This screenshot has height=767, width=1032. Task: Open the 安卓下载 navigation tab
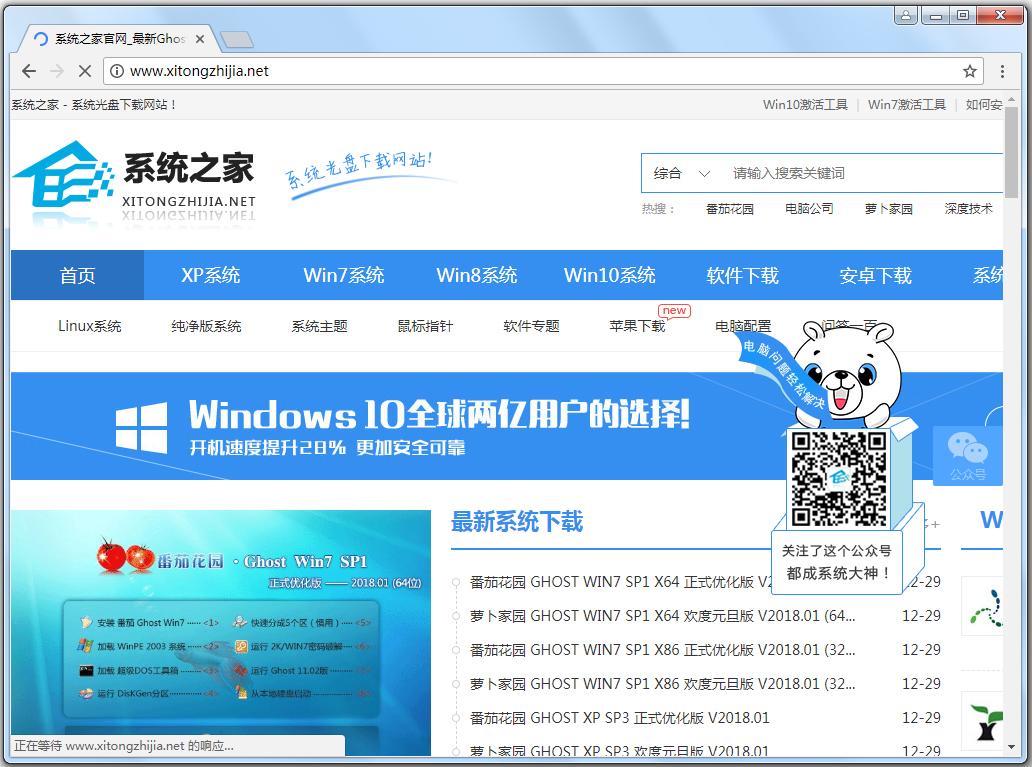[x=875, y=275]
